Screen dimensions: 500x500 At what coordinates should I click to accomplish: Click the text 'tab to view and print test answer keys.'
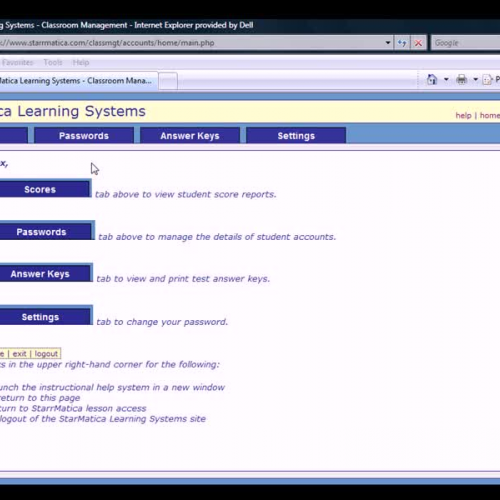tap(183, 279)
